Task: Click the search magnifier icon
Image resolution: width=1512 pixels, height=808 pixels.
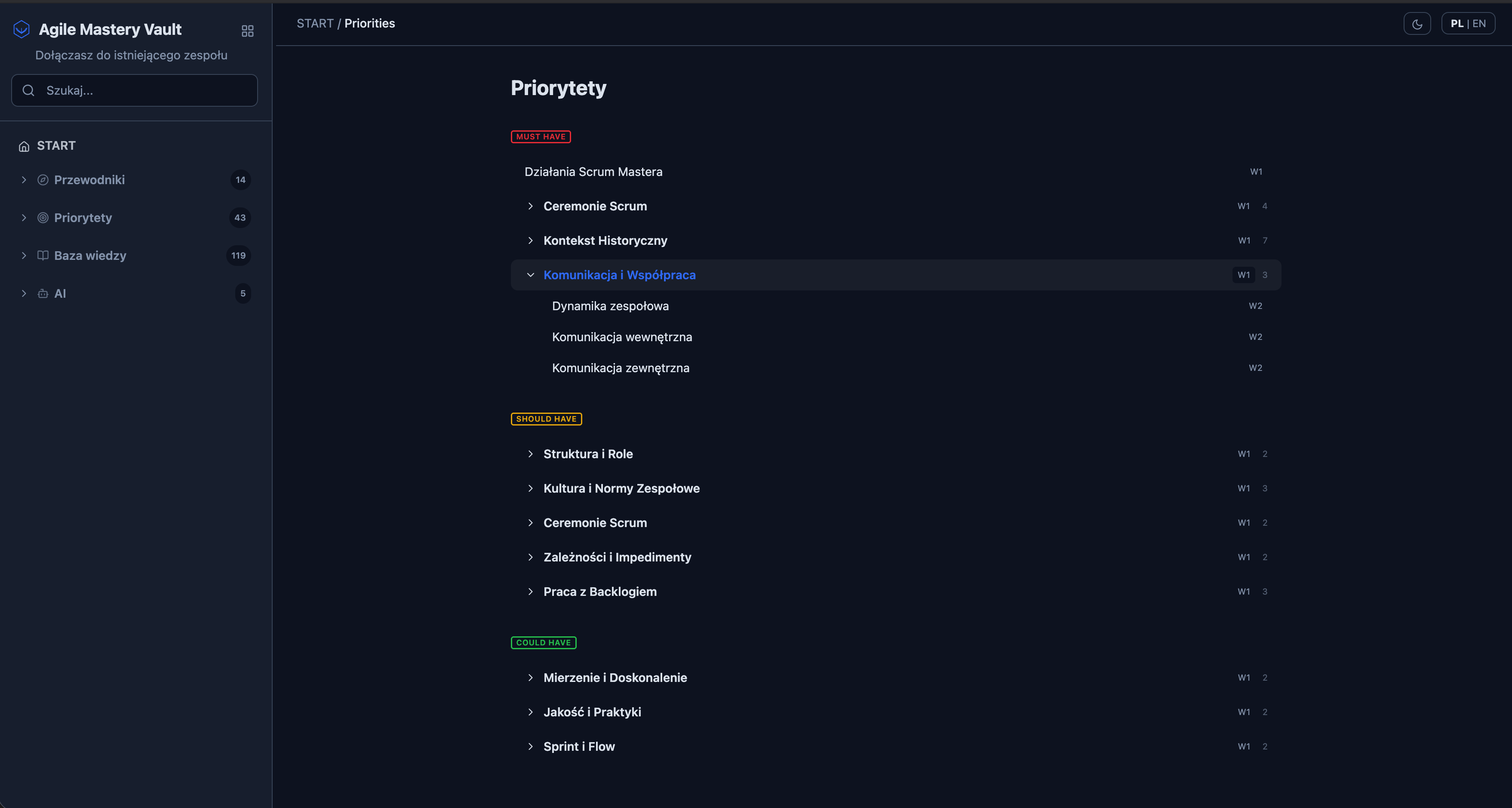Action: pyautogui.click(x=28, y=90)
